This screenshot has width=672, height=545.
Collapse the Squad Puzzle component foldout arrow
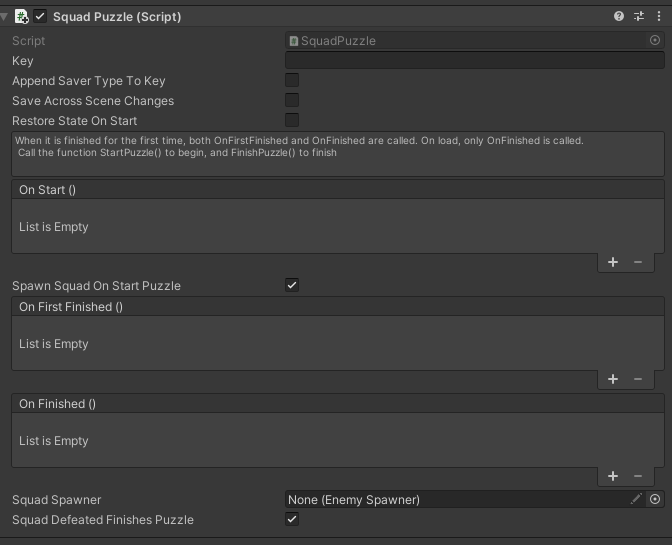tap(4, 17)
